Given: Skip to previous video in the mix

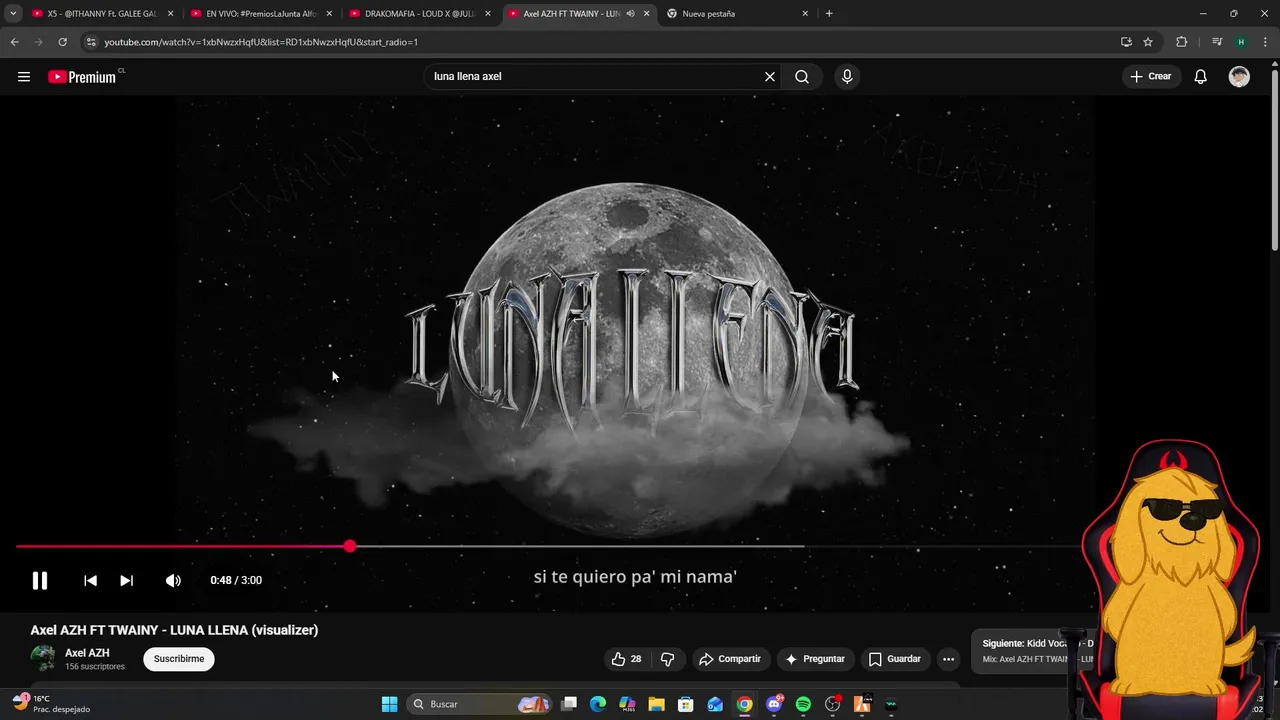Looking at the screenshot, I should 90,580.
